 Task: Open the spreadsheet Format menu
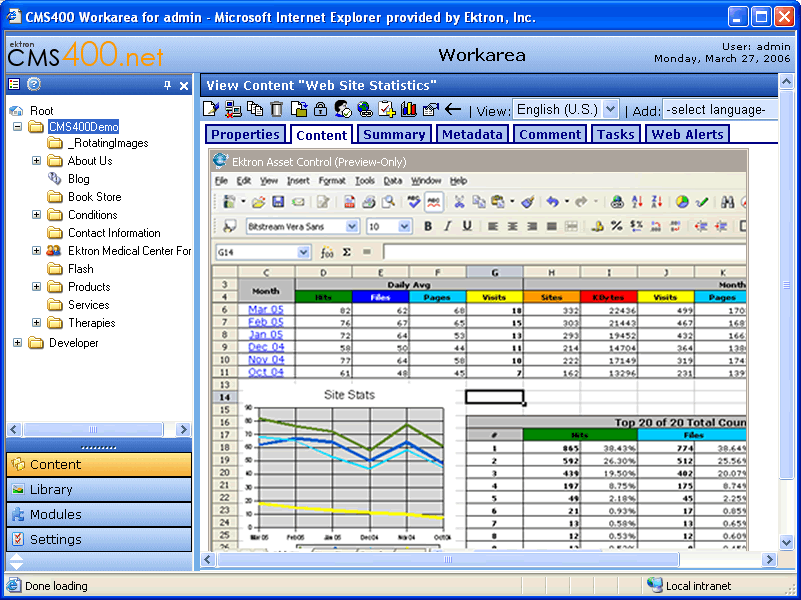tap(332, 180)
